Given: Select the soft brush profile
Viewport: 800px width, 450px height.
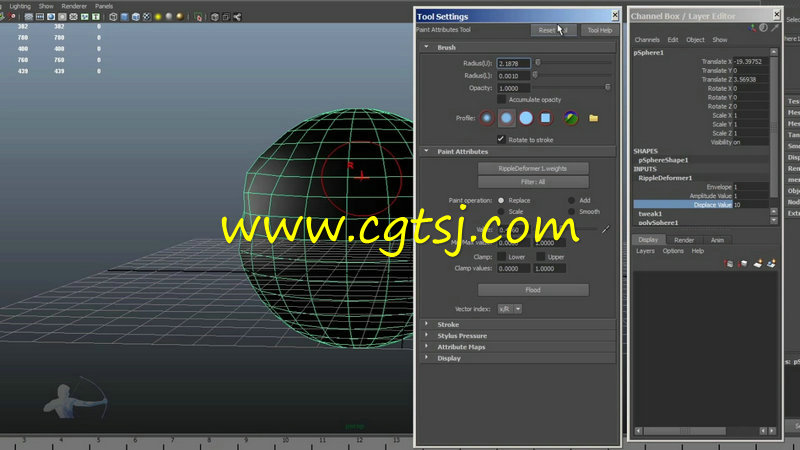Looking at the screenshot, I should click(x=506, y=118).
